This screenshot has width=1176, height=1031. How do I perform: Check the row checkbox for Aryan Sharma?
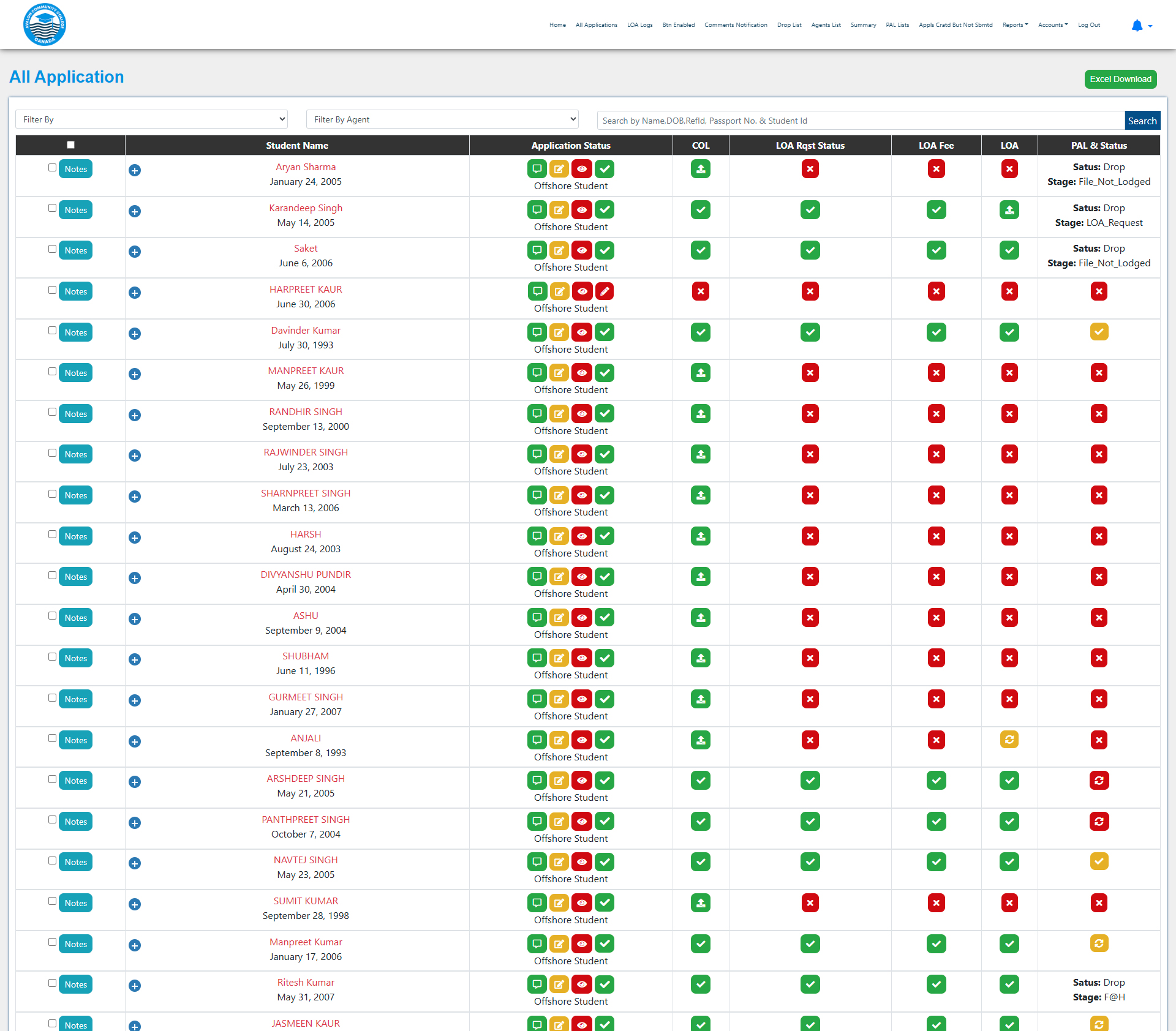pos(52,168)
